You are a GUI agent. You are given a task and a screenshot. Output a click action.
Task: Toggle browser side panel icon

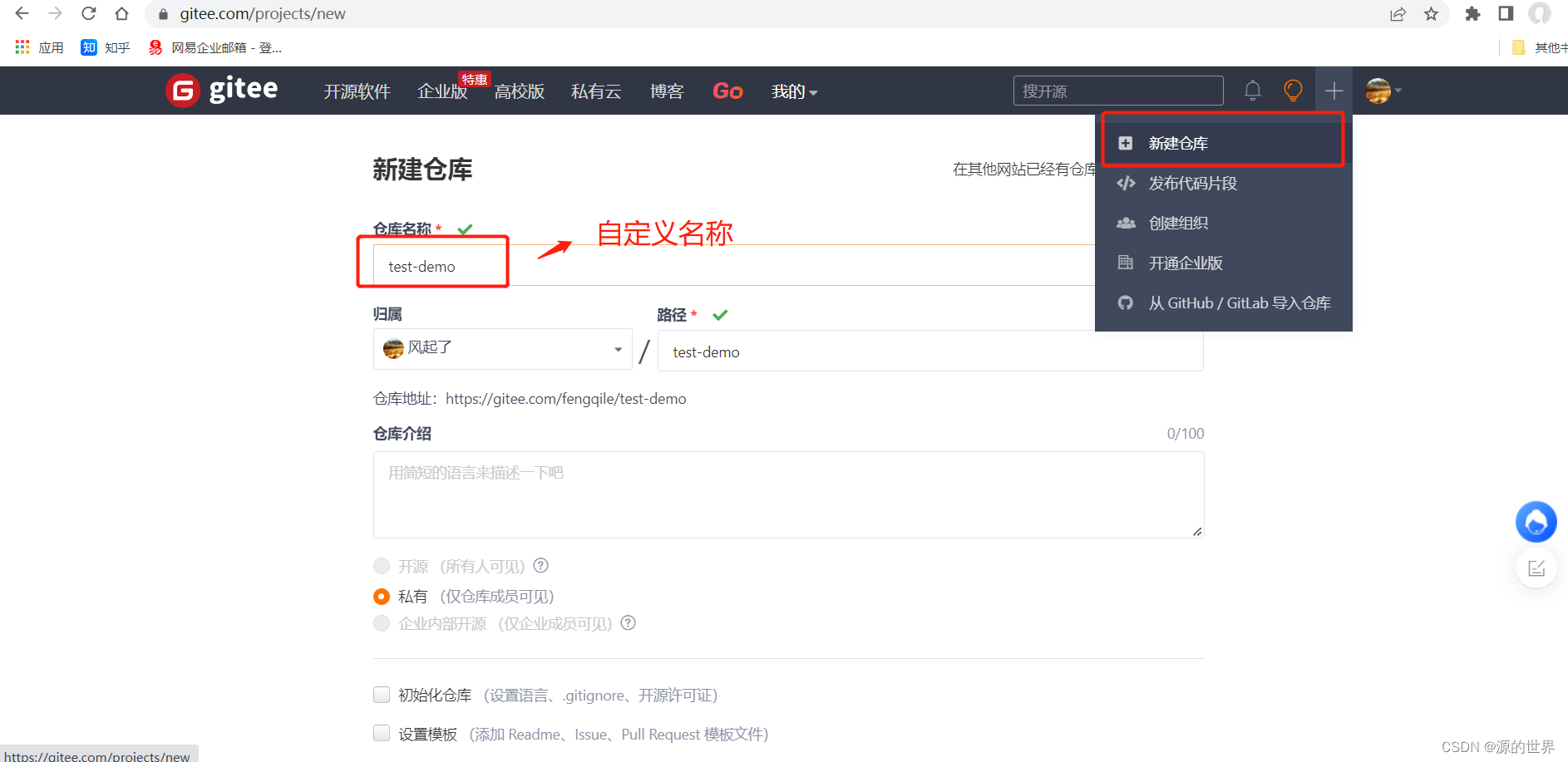click(x=1506, y=14)
